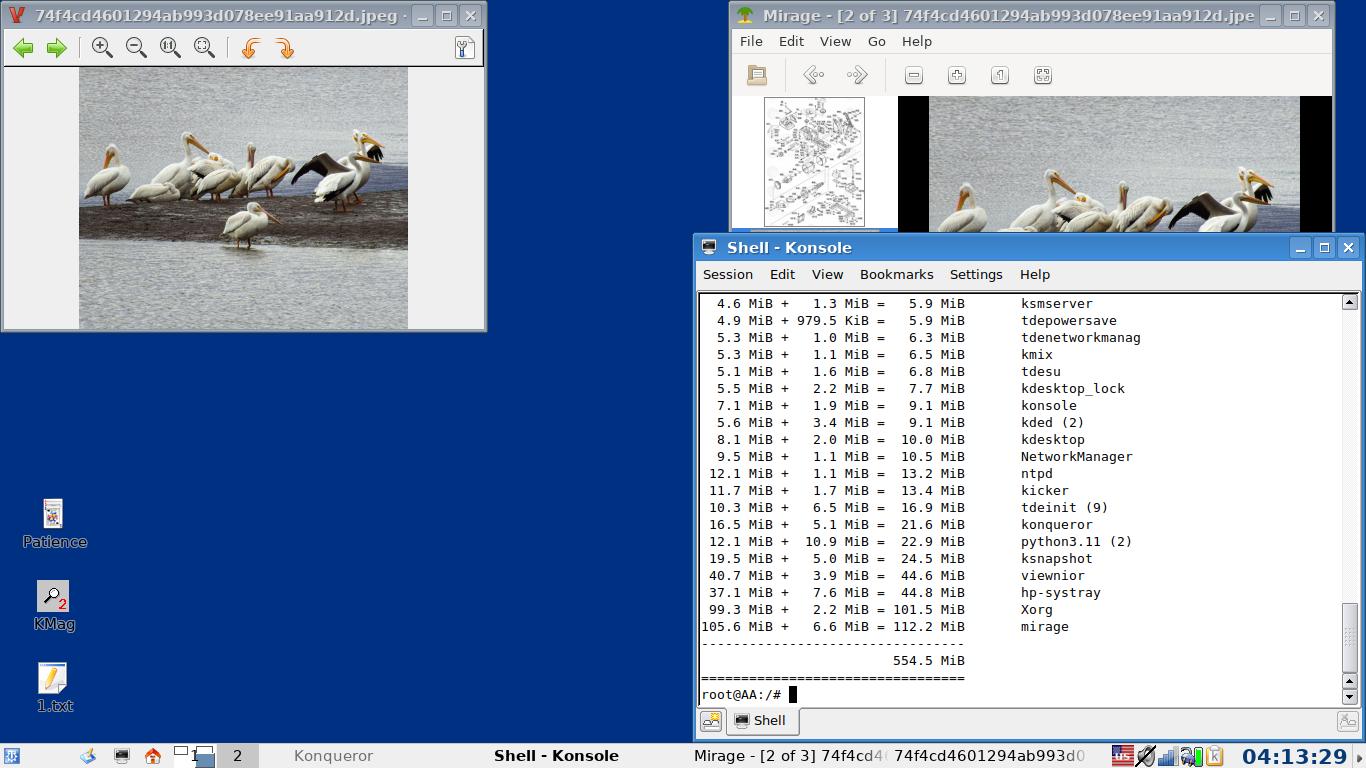
Task: Click the Konsole scrollbar down arrow
Action: pyautogui.click(x=1349, y=696)
